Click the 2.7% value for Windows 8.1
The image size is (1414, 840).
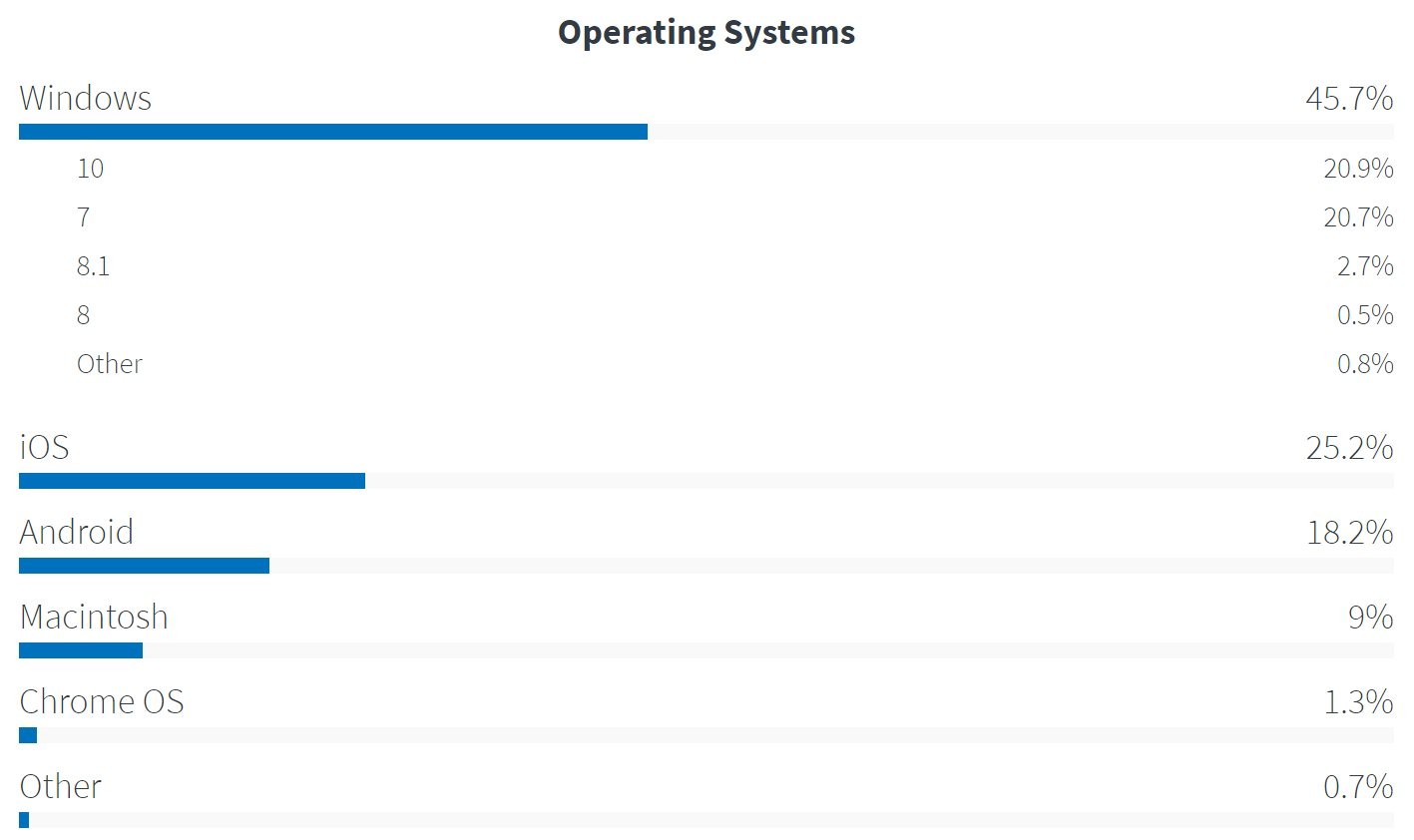(x=1364, y=266)
